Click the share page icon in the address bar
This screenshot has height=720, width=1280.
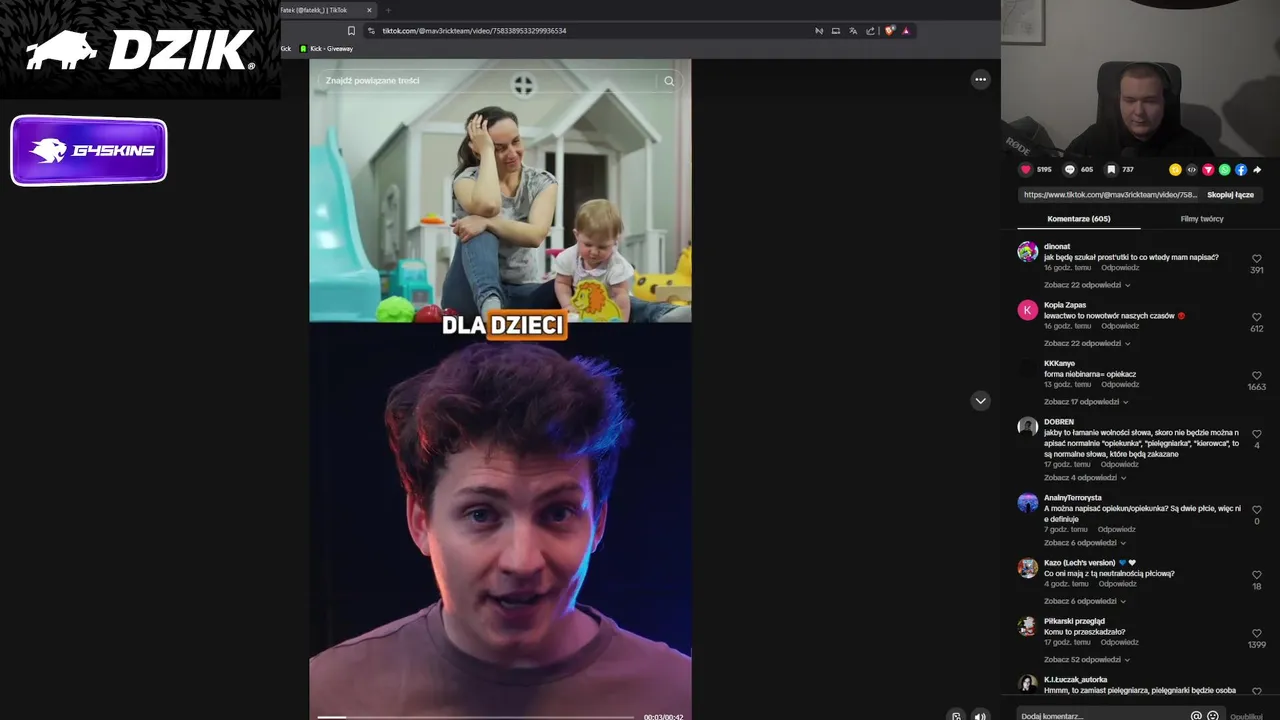870,31
